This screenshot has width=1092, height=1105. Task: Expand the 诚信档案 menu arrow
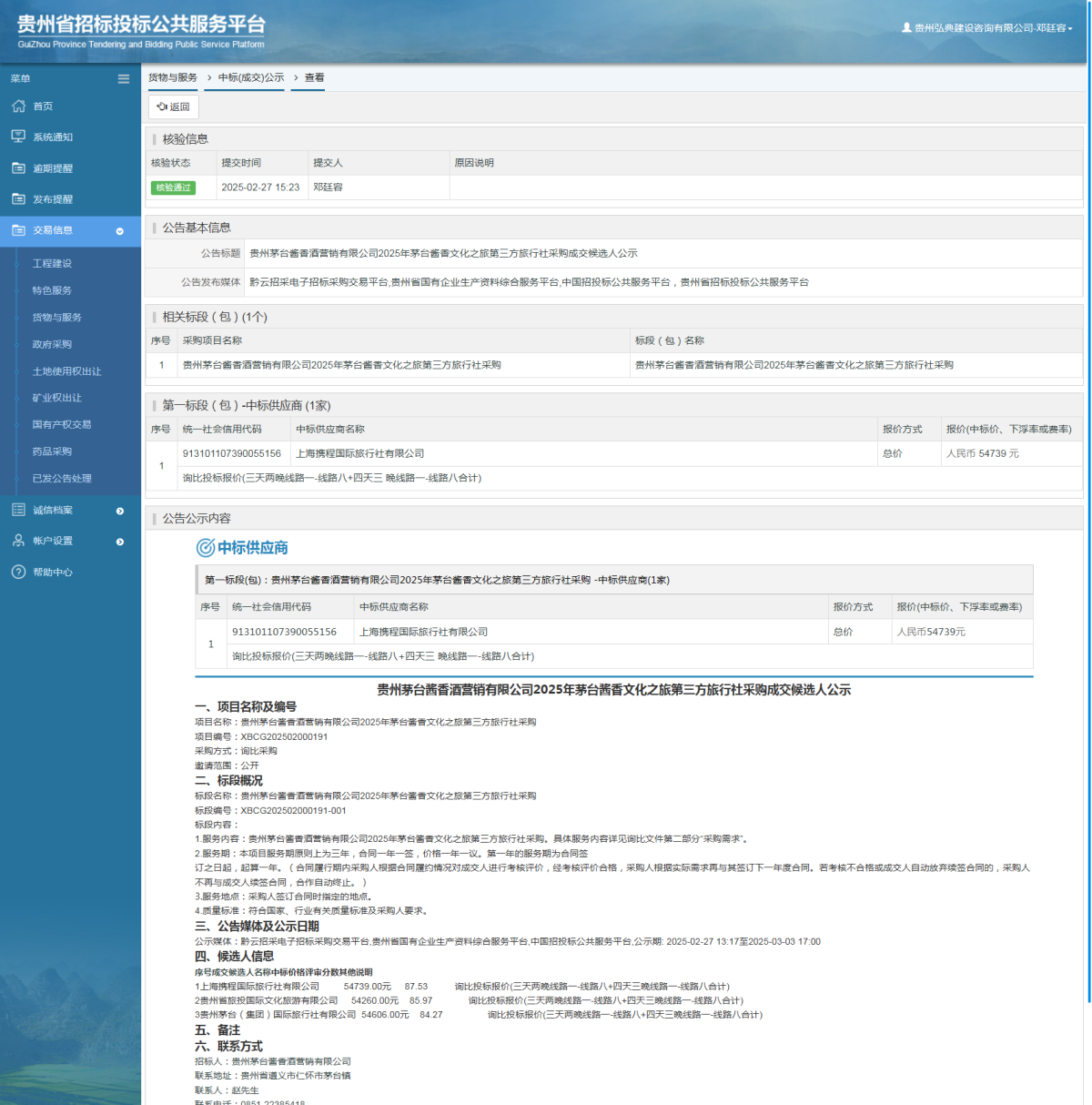[x=119, y=511]
